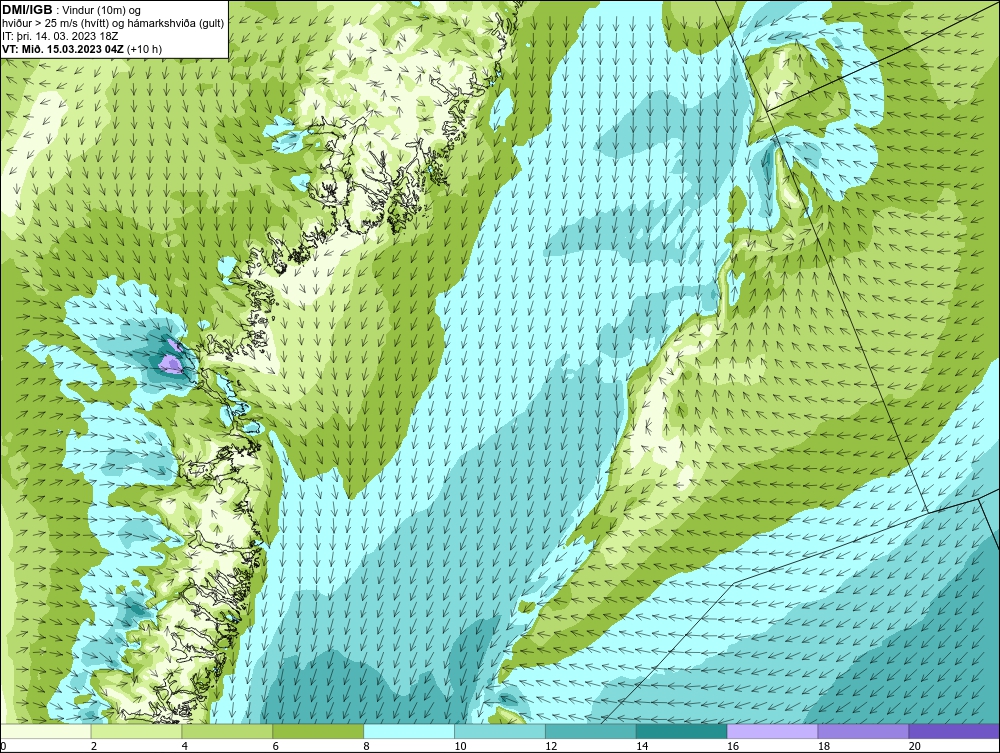The width and height of the screenshot is (1000, 753).
Task: Click the legend scale label 4
Action: pos(184,746)
